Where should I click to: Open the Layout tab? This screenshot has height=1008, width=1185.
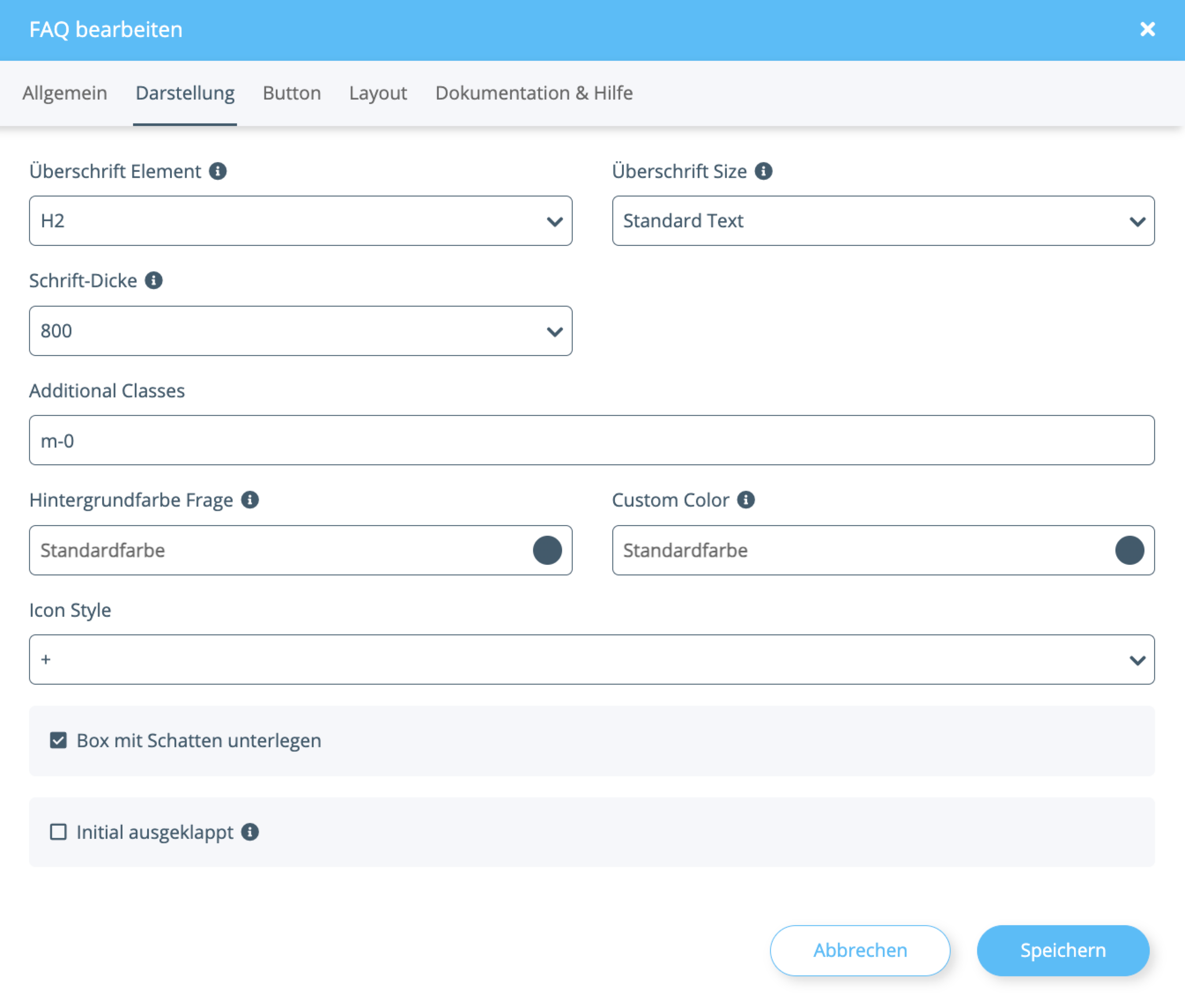click(x=378, y=93)
